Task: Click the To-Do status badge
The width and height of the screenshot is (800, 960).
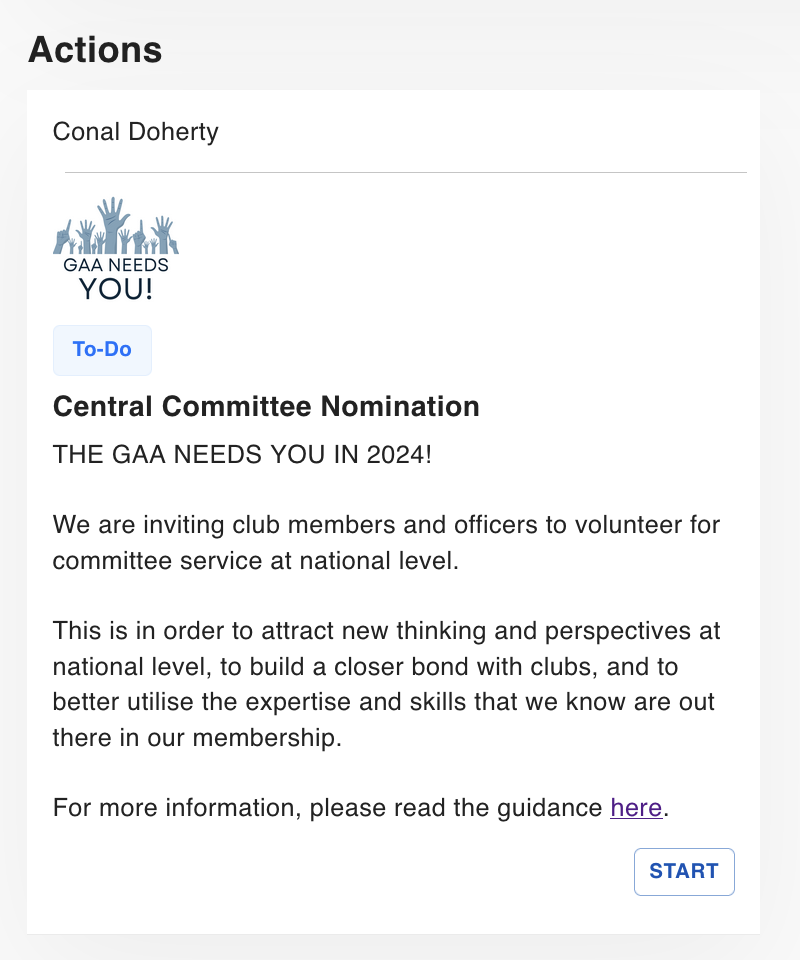Action: tap(102, 350)
